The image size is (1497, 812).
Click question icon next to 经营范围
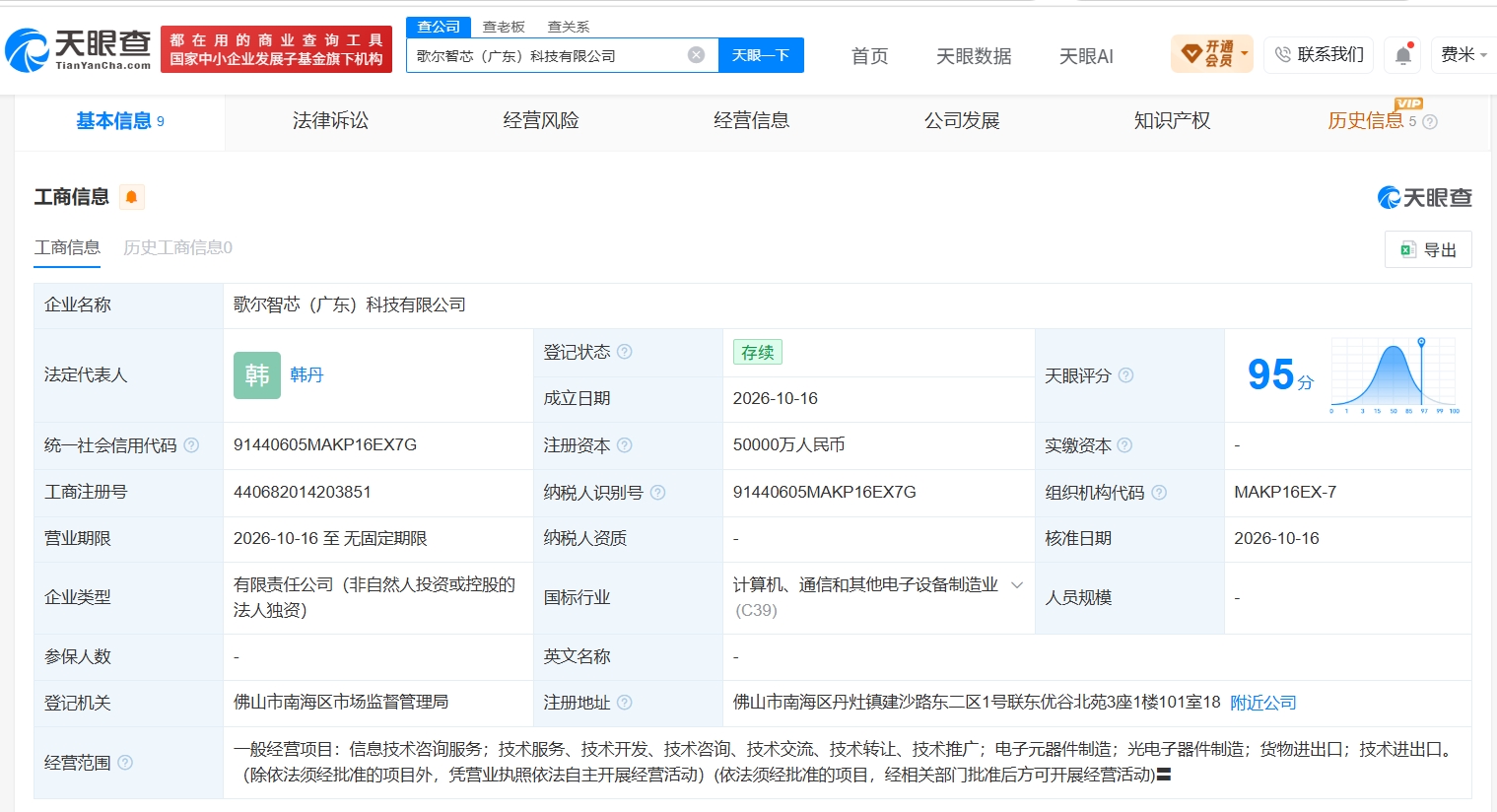tap(125, 763)
